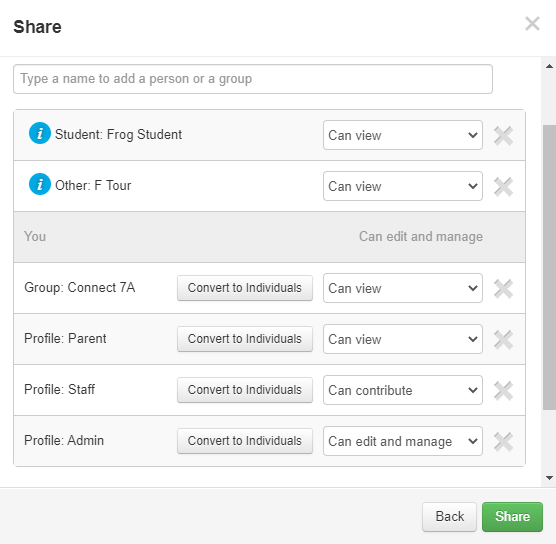Click the greyed 'Can edit and manage' text
The height and width of the screenshot is (544, 556).
pos(421,237)
